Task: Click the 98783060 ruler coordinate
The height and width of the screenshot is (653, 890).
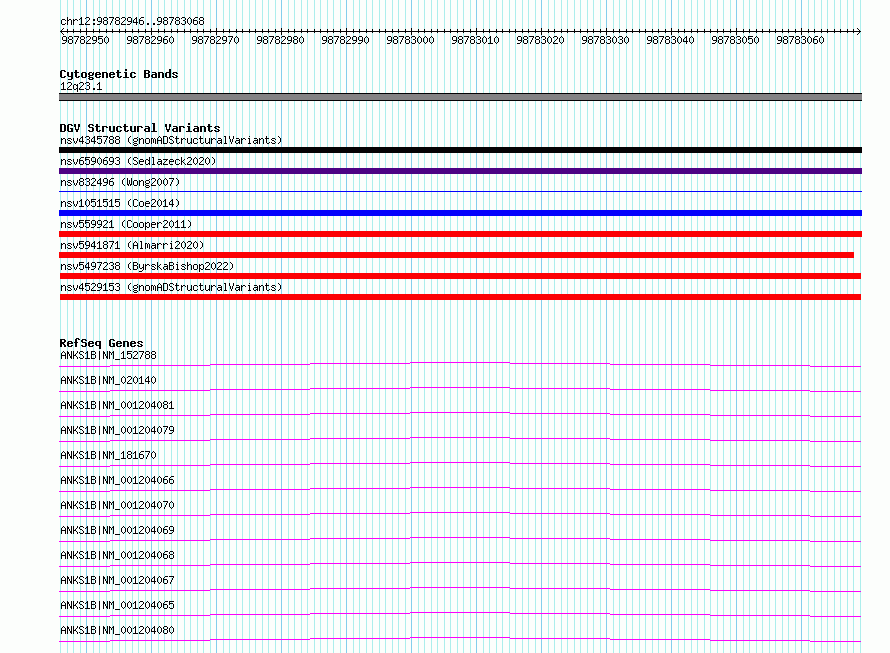Action: point(800,40)
